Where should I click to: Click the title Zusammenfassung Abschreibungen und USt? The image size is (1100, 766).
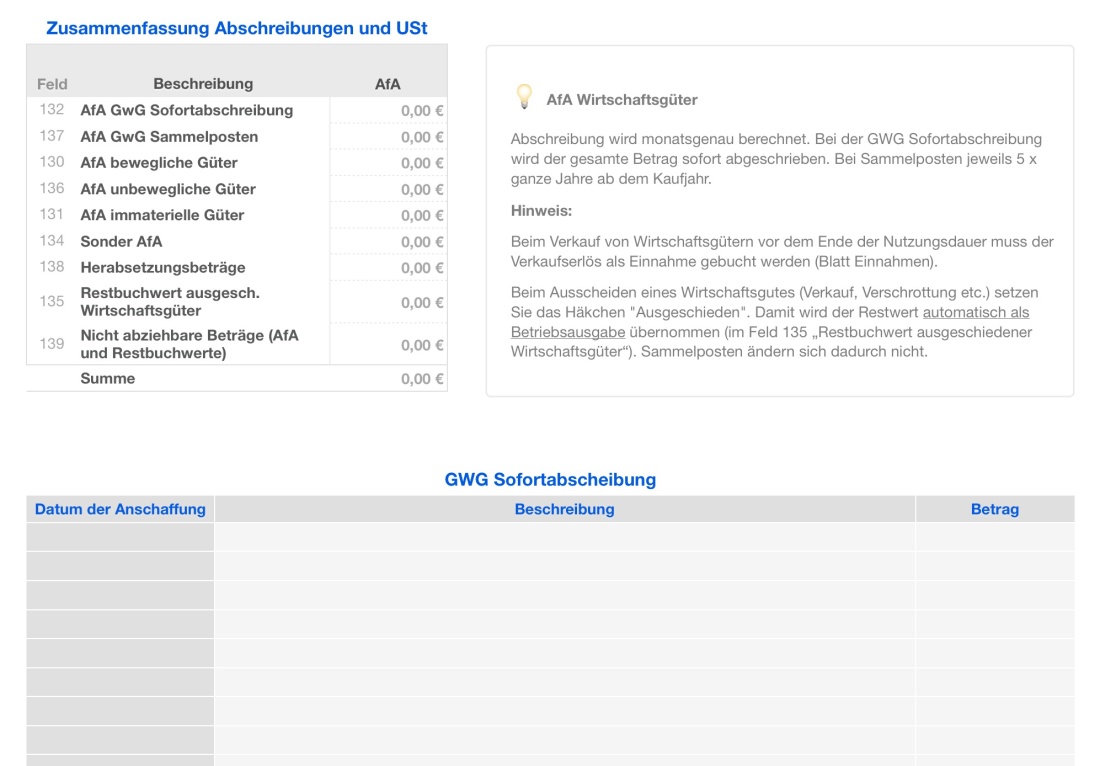click(x=237, y=28)
